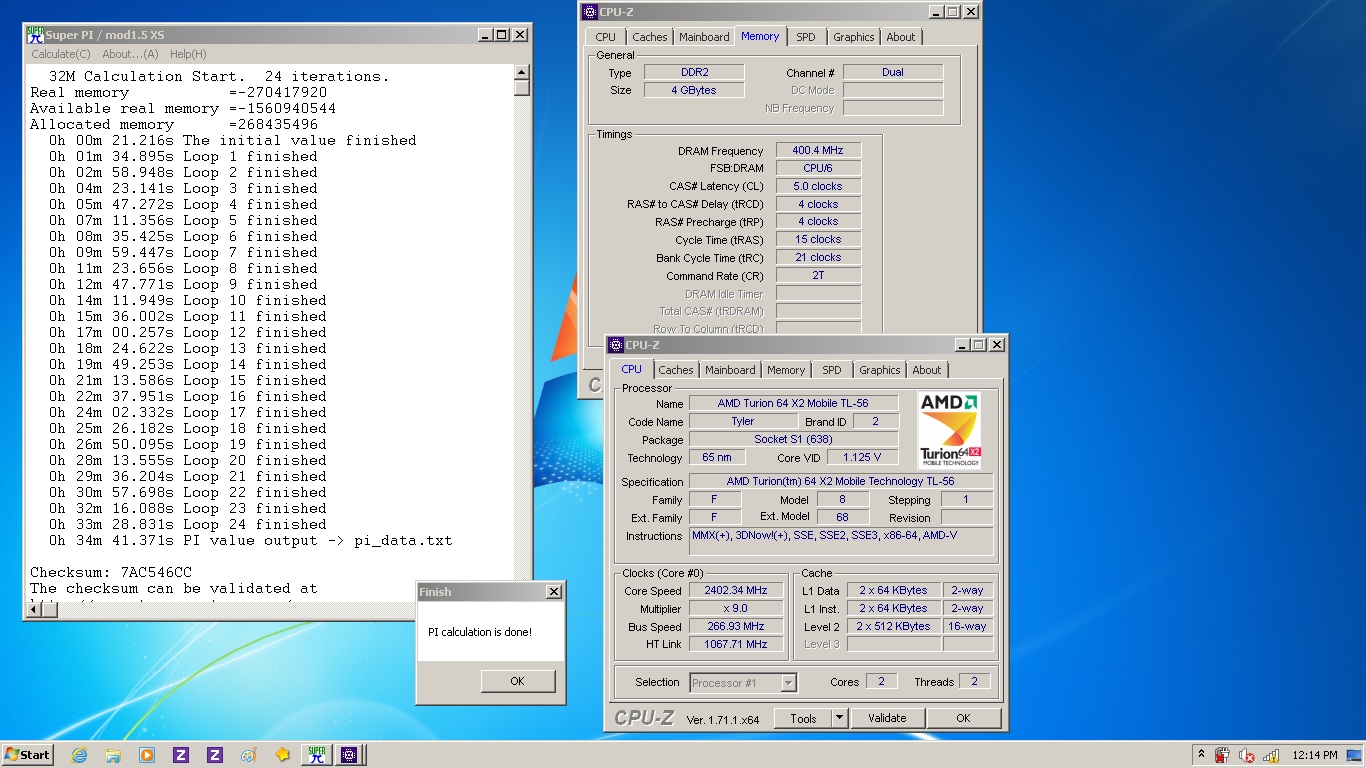Screen dimensions: 1366x768
Task: Click the Core VID value 1.125 V
Action: 863,458
